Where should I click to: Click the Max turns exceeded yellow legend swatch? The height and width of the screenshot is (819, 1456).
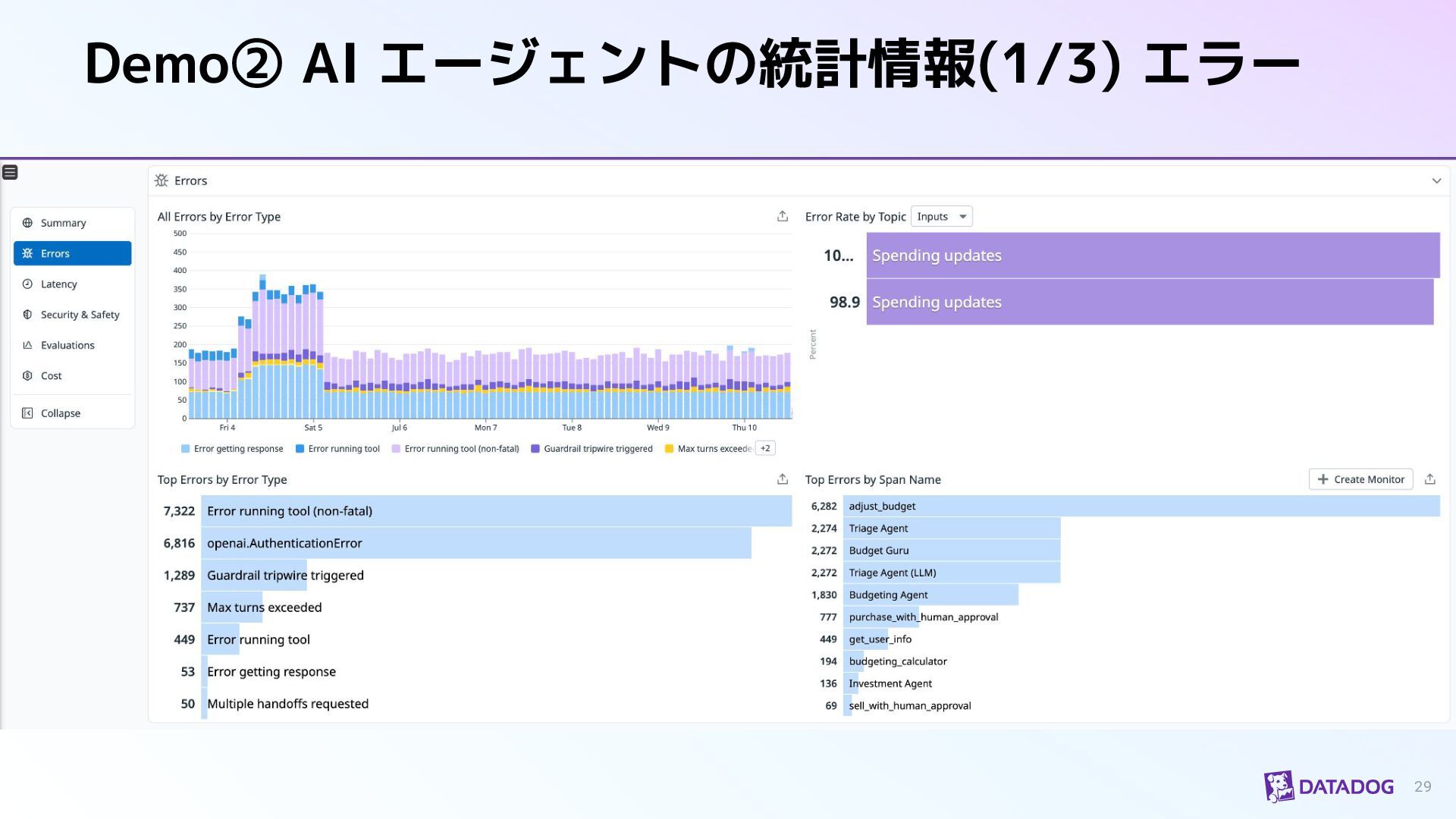tap(669, 449)
